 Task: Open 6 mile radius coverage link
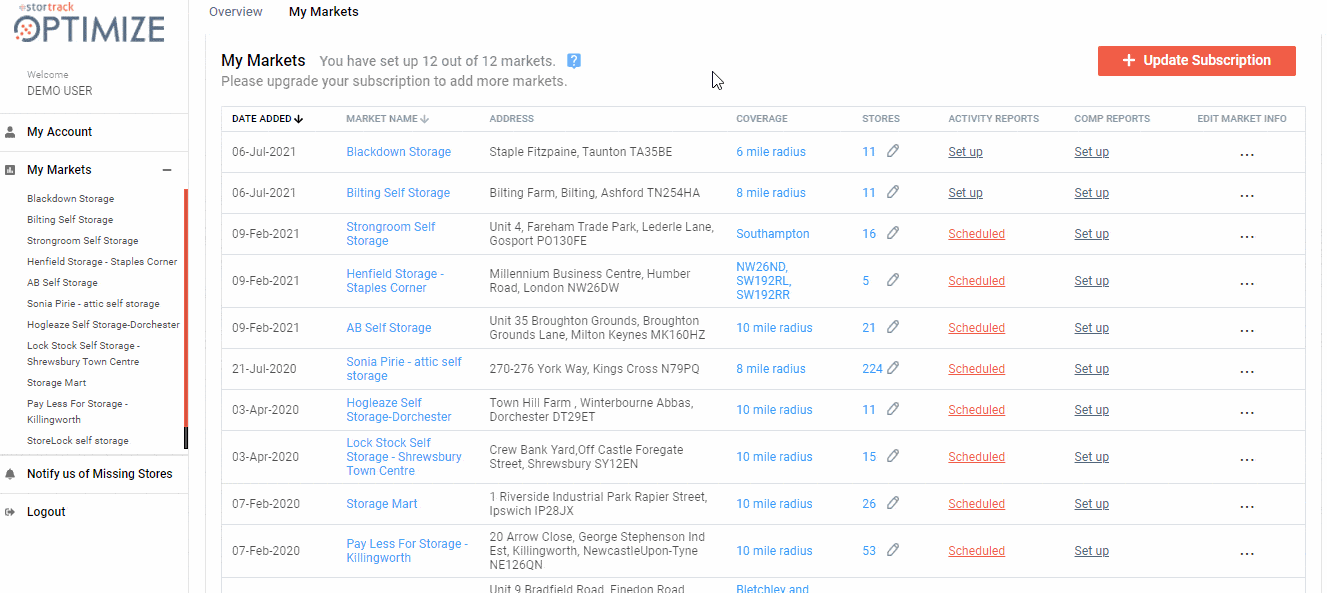[771, 152]
